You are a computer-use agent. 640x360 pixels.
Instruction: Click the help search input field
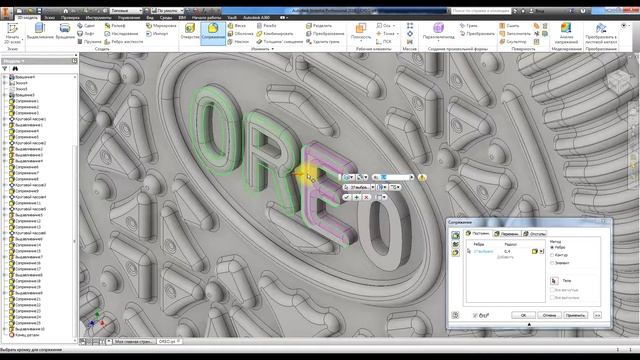coord(481,11)
